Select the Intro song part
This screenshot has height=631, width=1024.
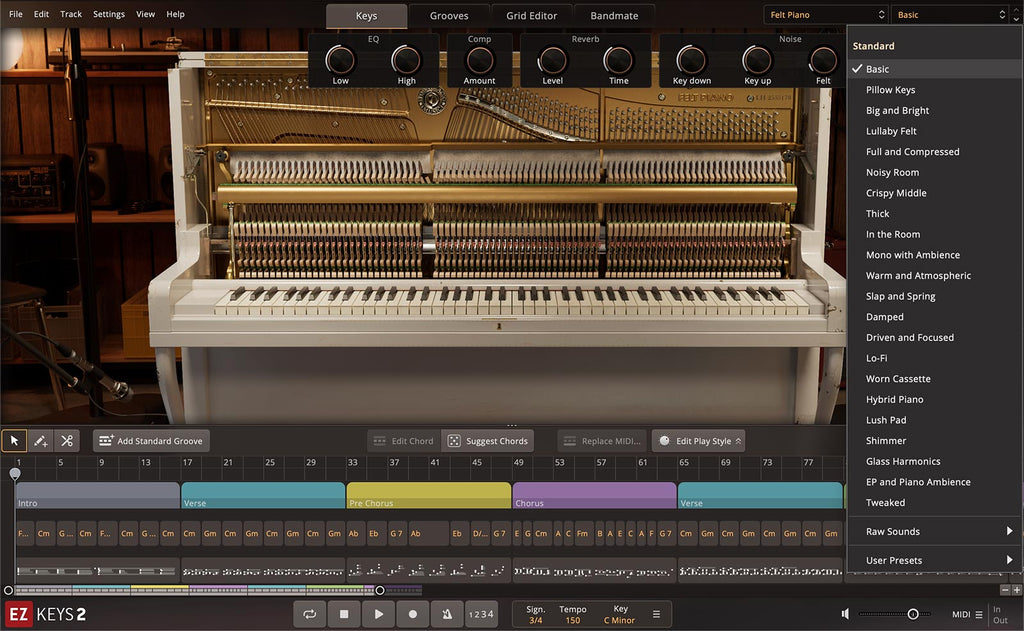[x=98, y=495]
